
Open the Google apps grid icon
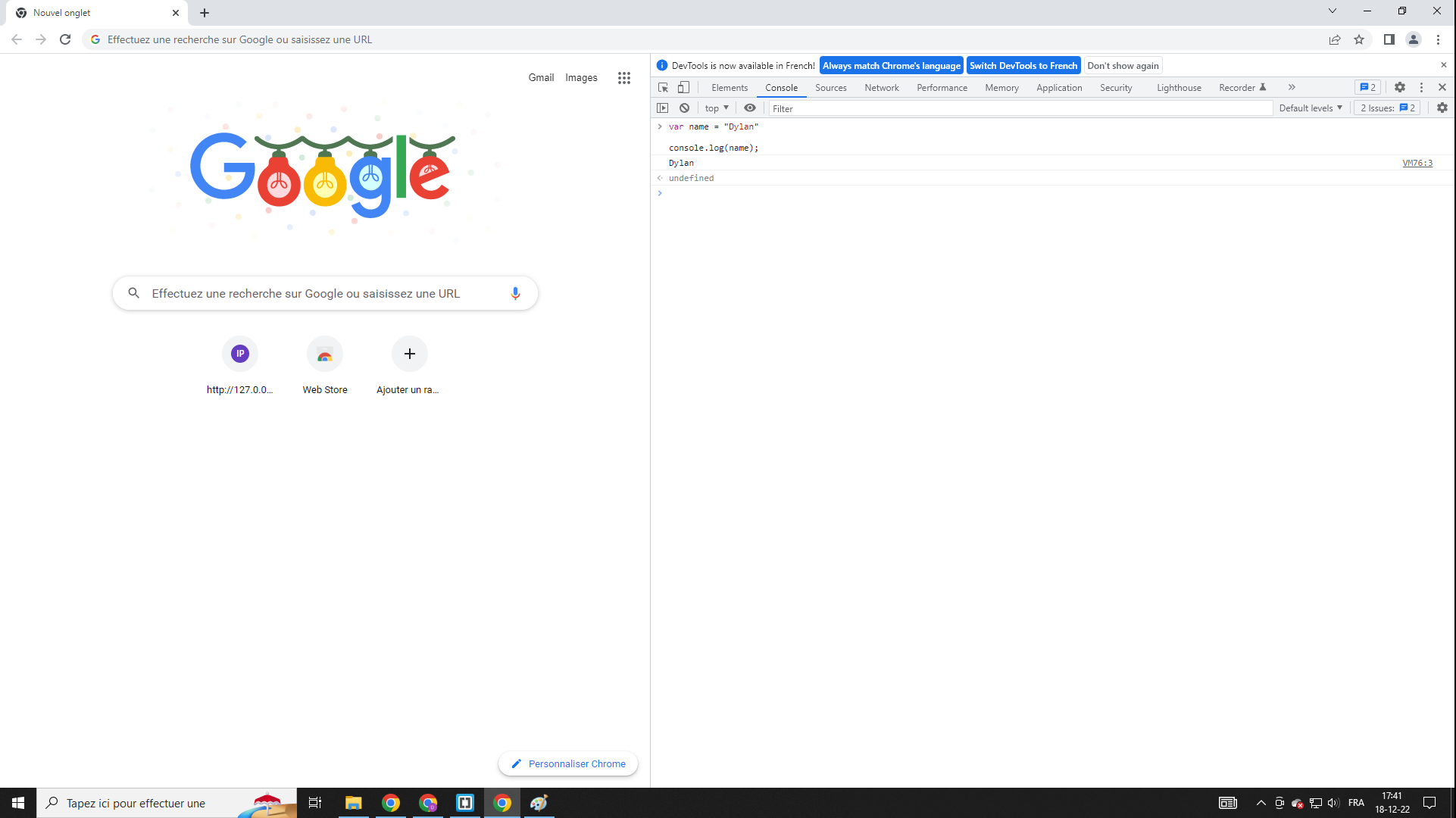click(624, 77)
